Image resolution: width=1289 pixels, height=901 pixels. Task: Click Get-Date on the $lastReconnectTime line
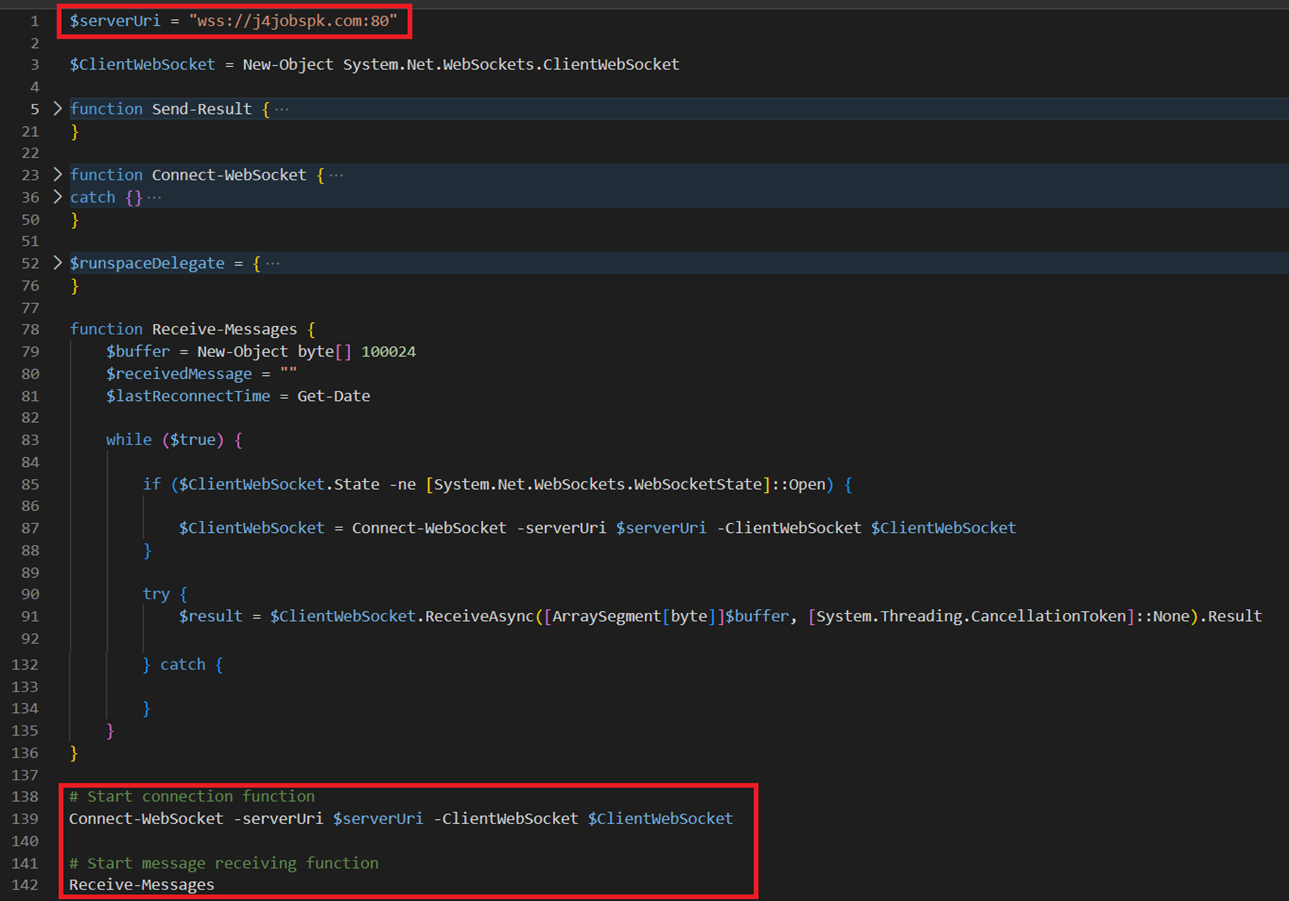tap(333, 396)
